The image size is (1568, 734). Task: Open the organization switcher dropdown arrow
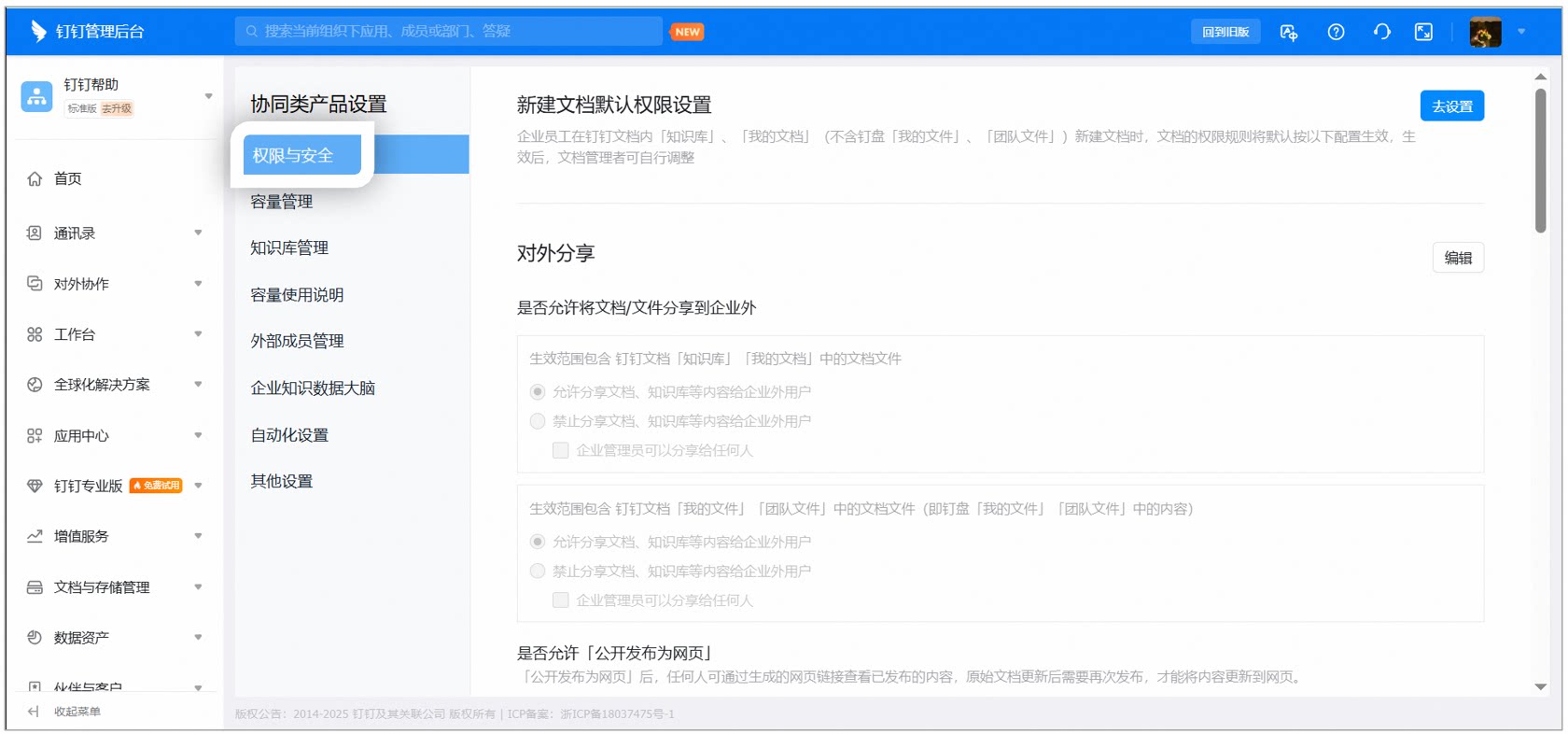coord(208,96)
